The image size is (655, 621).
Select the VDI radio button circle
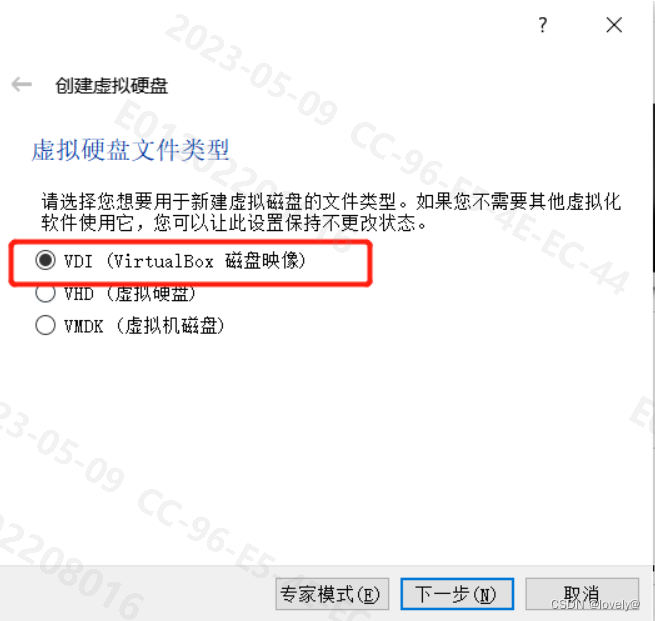45,260
